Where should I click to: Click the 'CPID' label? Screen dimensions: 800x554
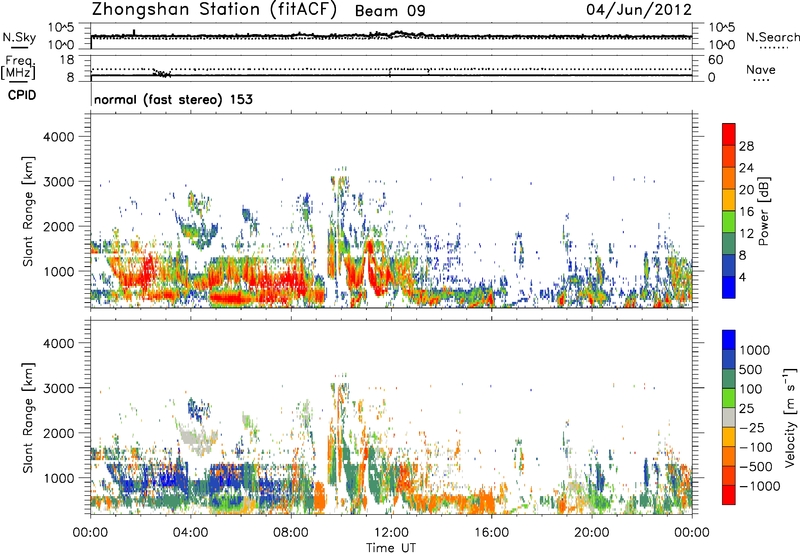coord(22,95)
